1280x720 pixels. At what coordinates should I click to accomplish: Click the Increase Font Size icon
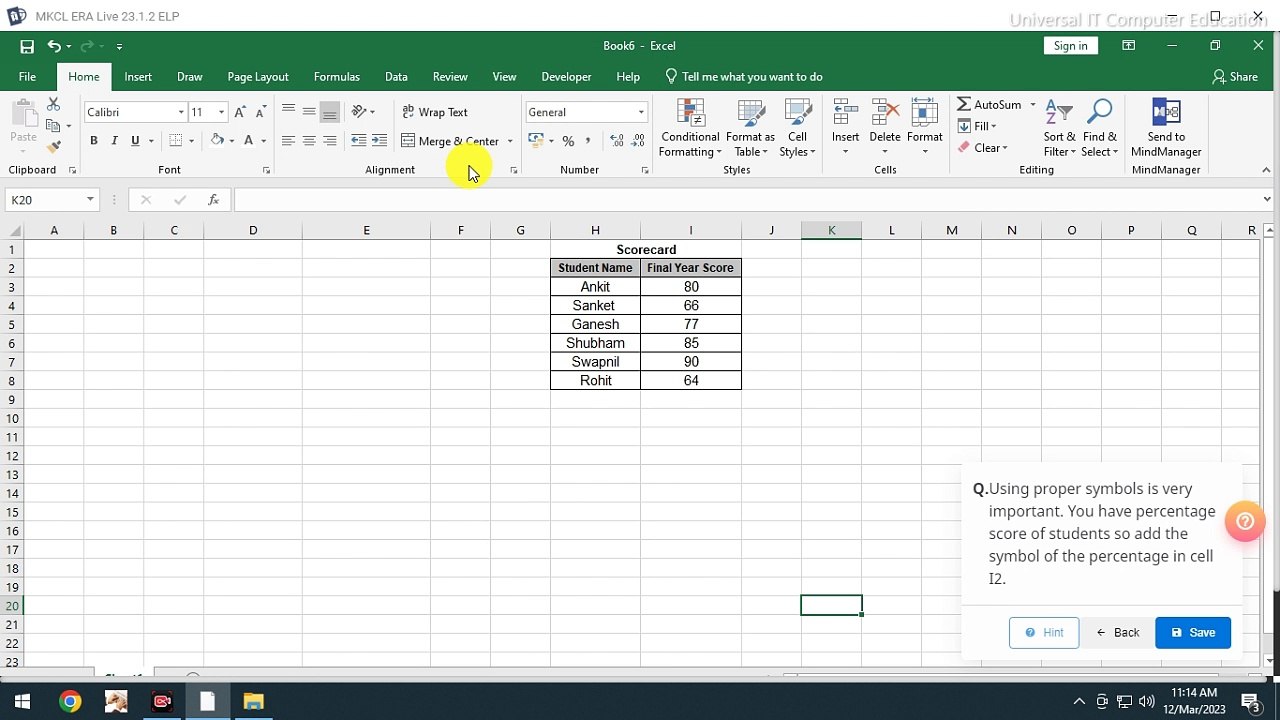click(240, 112)
